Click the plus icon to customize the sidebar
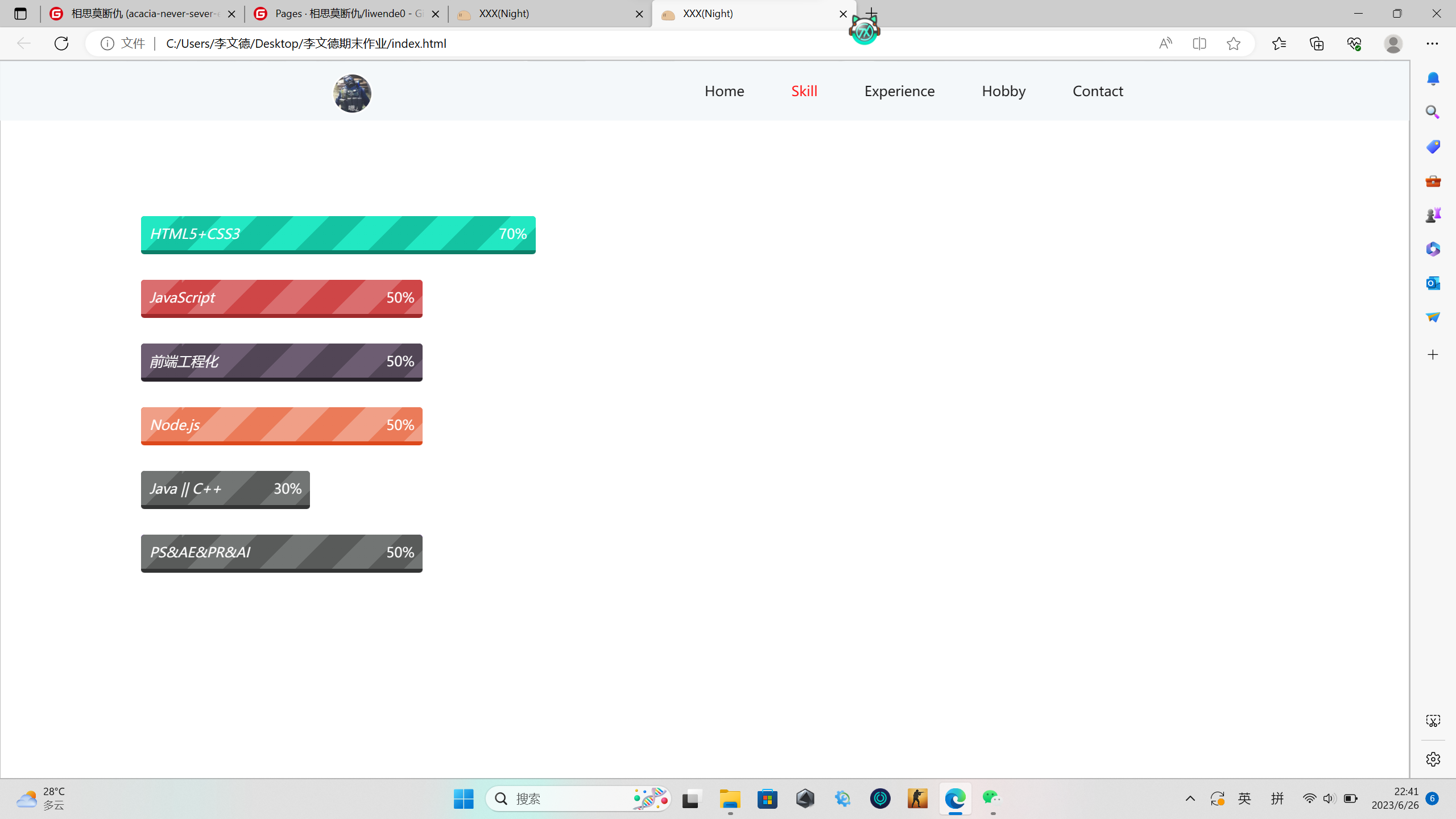The width and height of the screenshot is (1456, 819). click(x=1433, y=355)
